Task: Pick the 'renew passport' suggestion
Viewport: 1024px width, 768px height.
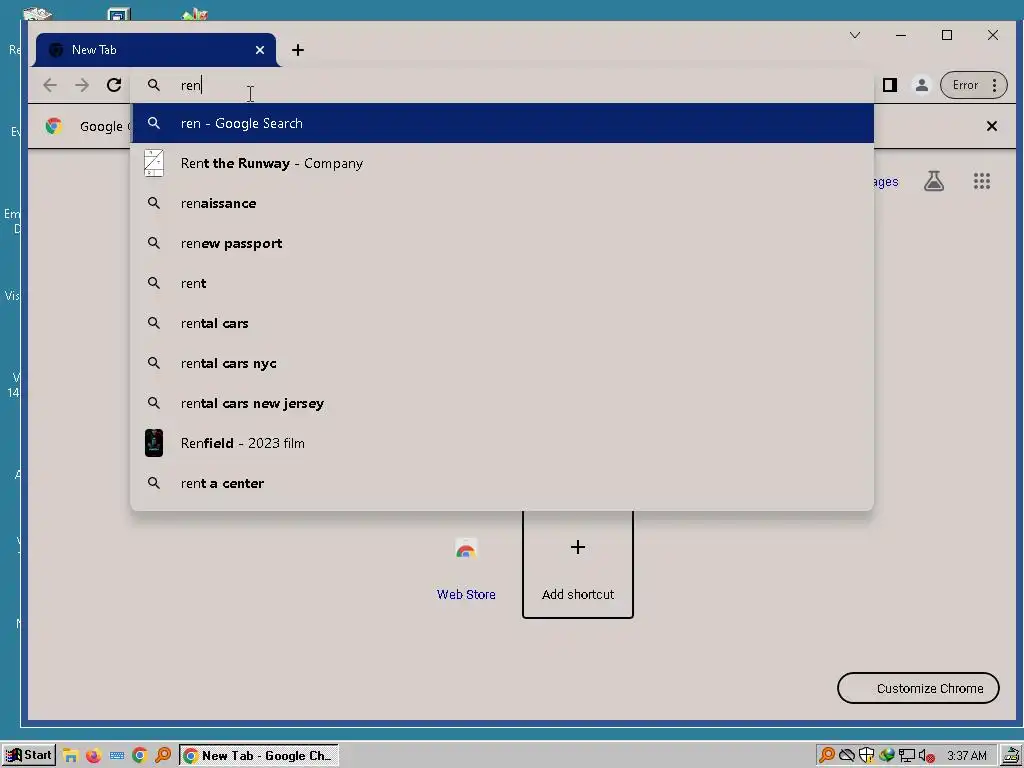Action: (x=502, y=243)
